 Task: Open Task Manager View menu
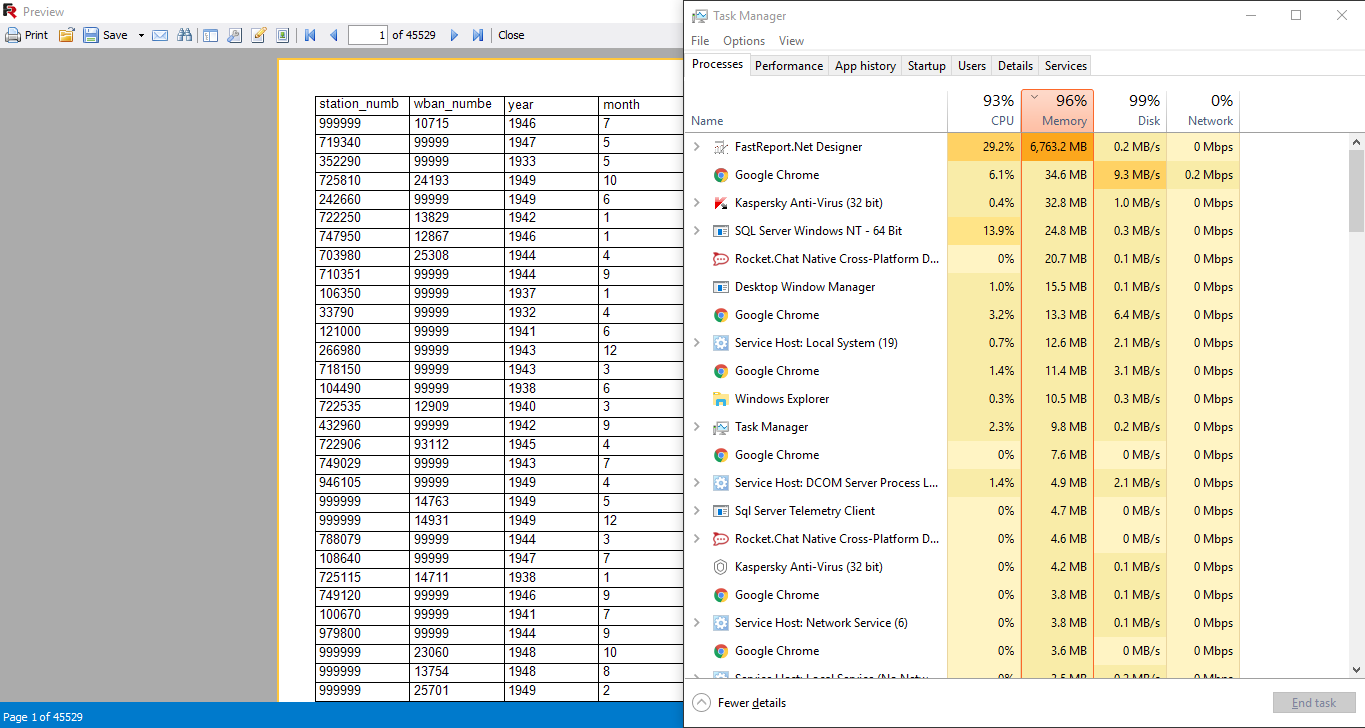pyautogui.click(x=791, y=41)
